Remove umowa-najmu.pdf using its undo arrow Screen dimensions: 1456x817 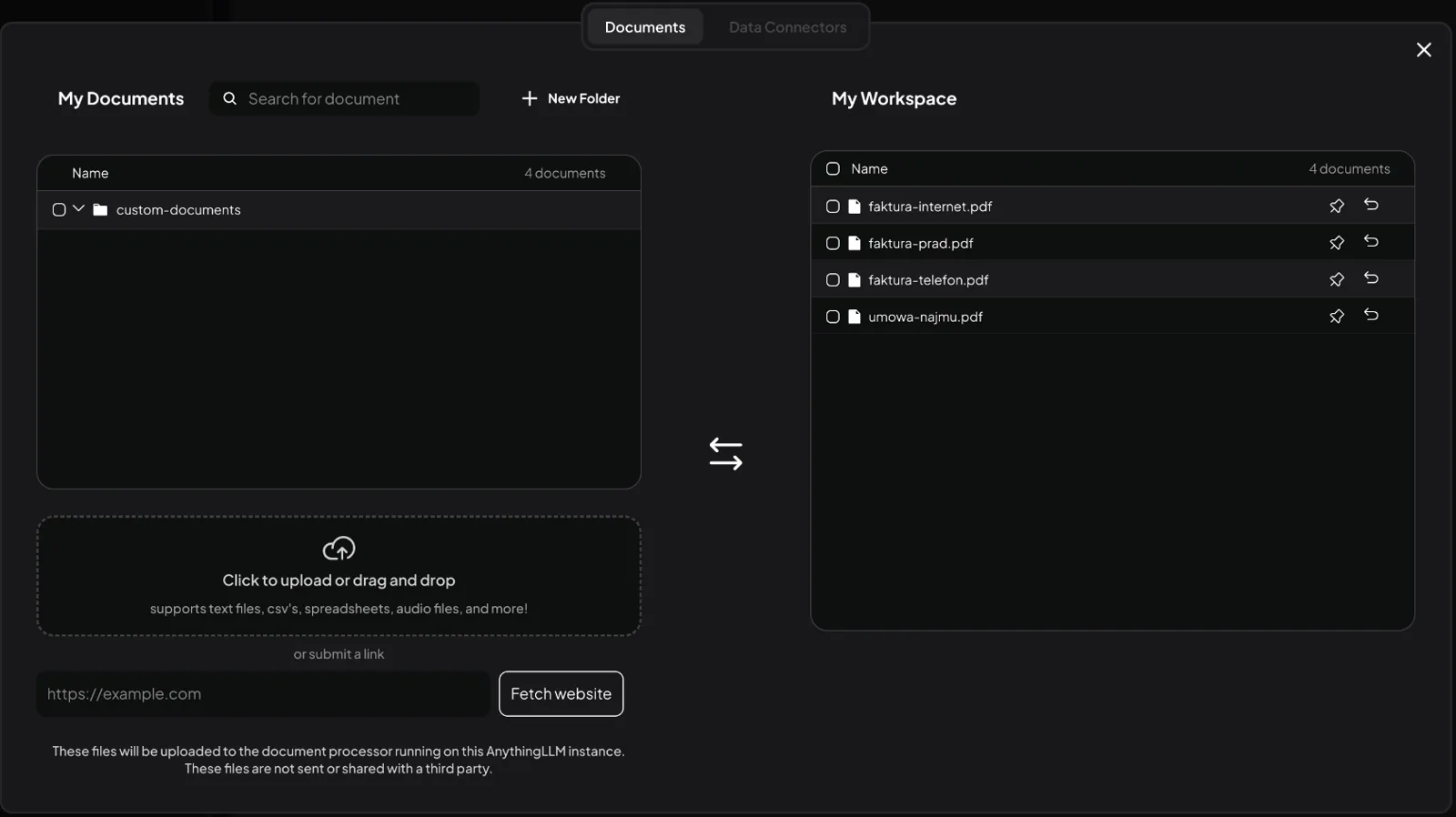[1371, 315]
